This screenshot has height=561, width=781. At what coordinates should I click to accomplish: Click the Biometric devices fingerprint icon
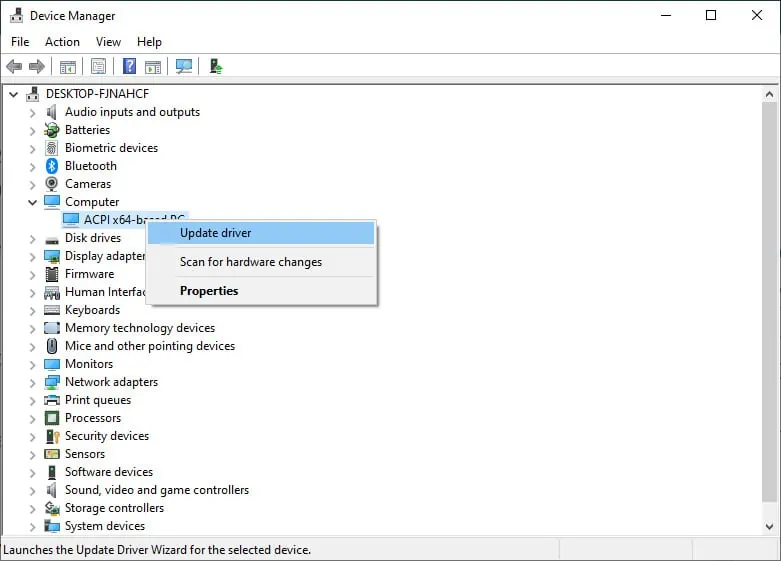(x=52, y=148)
